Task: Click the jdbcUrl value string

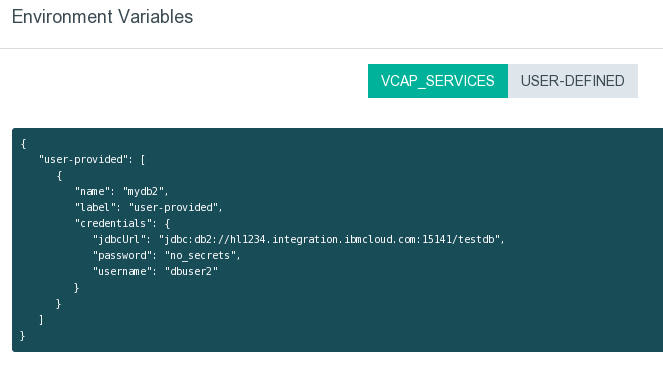Action: (329, 239)
